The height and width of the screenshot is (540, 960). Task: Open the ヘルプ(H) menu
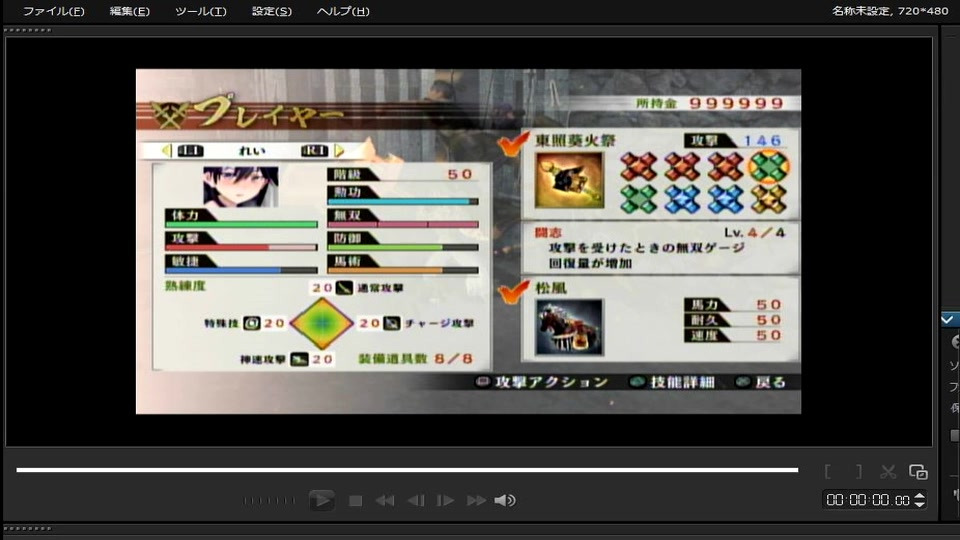coord(343,11)
